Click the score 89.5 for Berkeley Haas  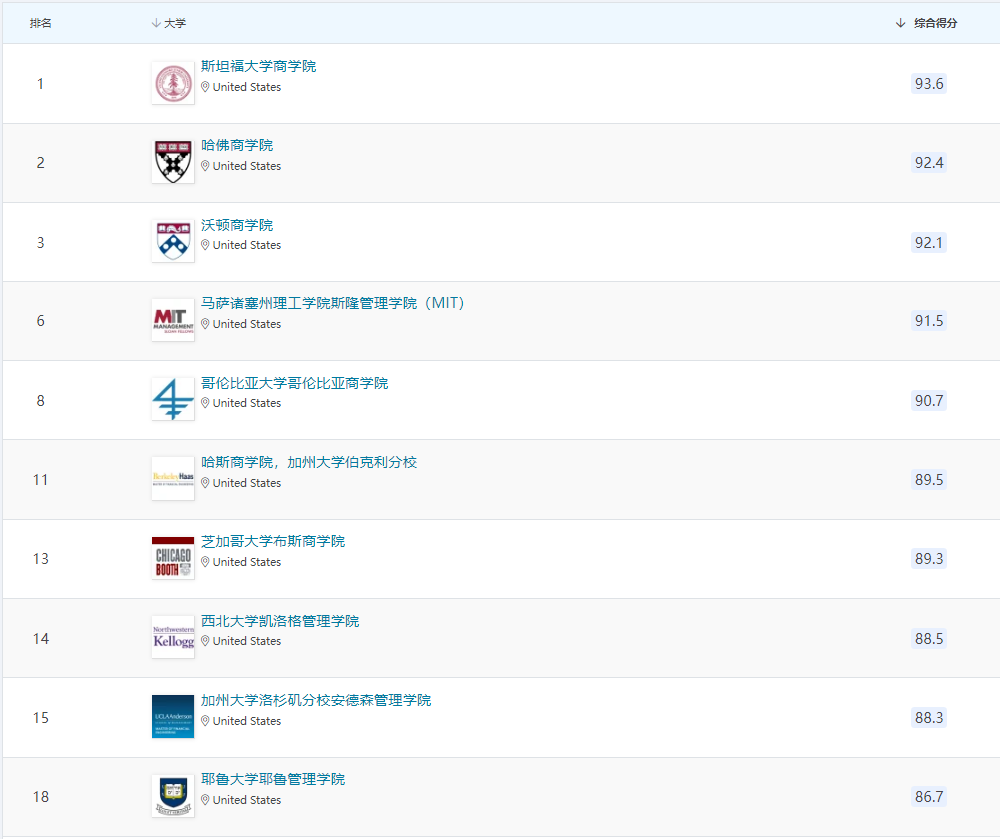(927, 480)
